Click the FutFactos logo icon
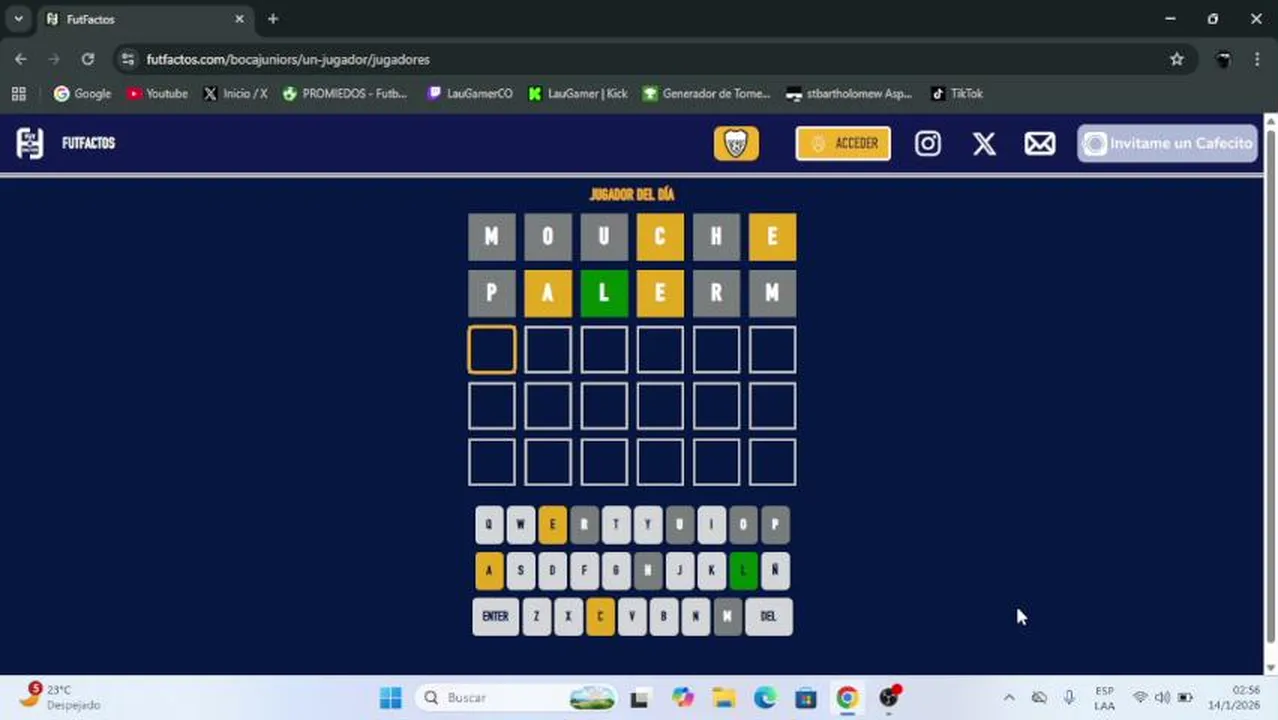The image size is (1278, 720). pos(30,143)
